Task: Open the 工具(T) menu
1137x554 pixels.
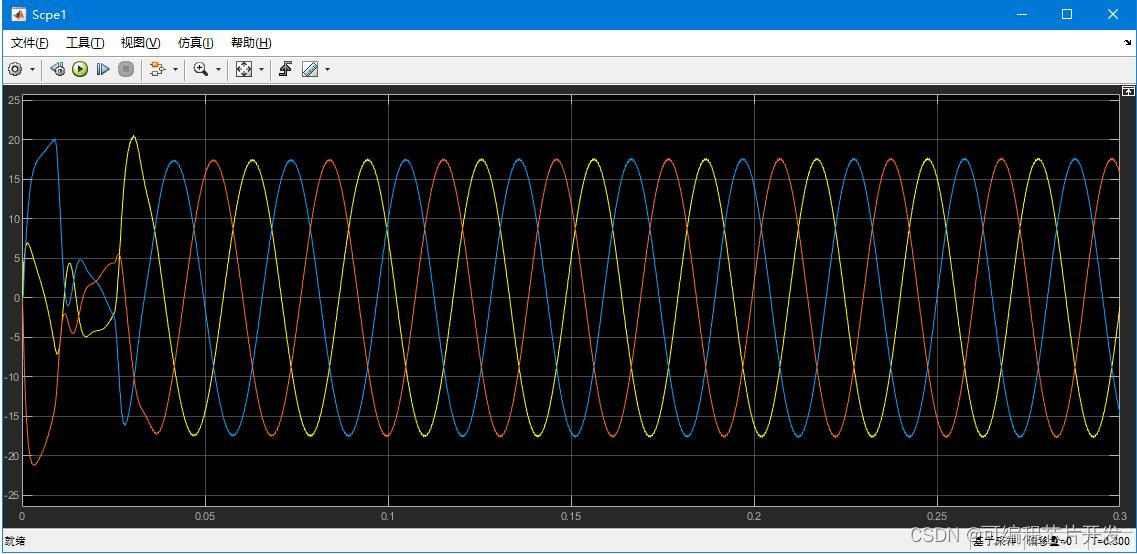Action: coord(85,43)
